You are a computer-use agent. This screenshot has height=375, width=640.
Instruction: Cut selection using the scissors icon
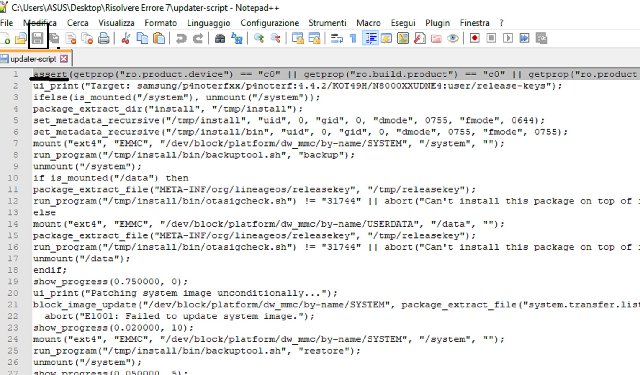point(126,39)
